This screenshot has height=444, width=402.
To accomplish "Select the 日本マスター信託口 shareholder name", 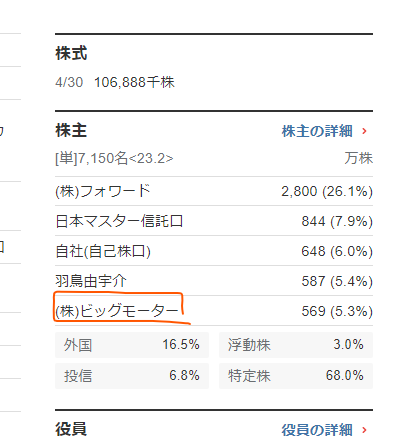I will [x=119, y=221].
